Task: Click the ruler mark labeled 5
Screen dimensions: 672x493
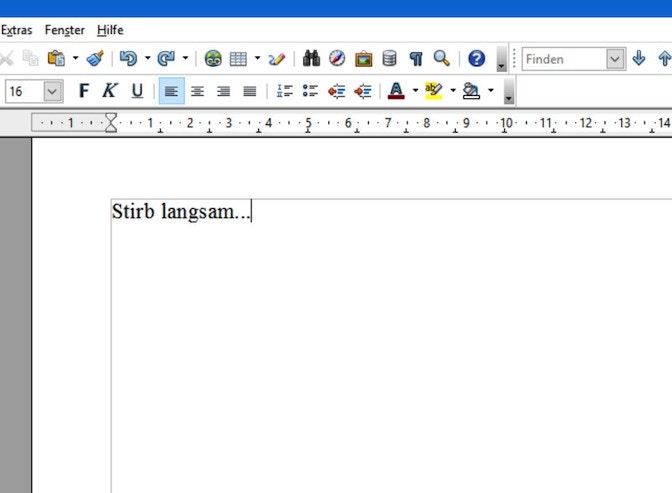Action: click(308, 123)
